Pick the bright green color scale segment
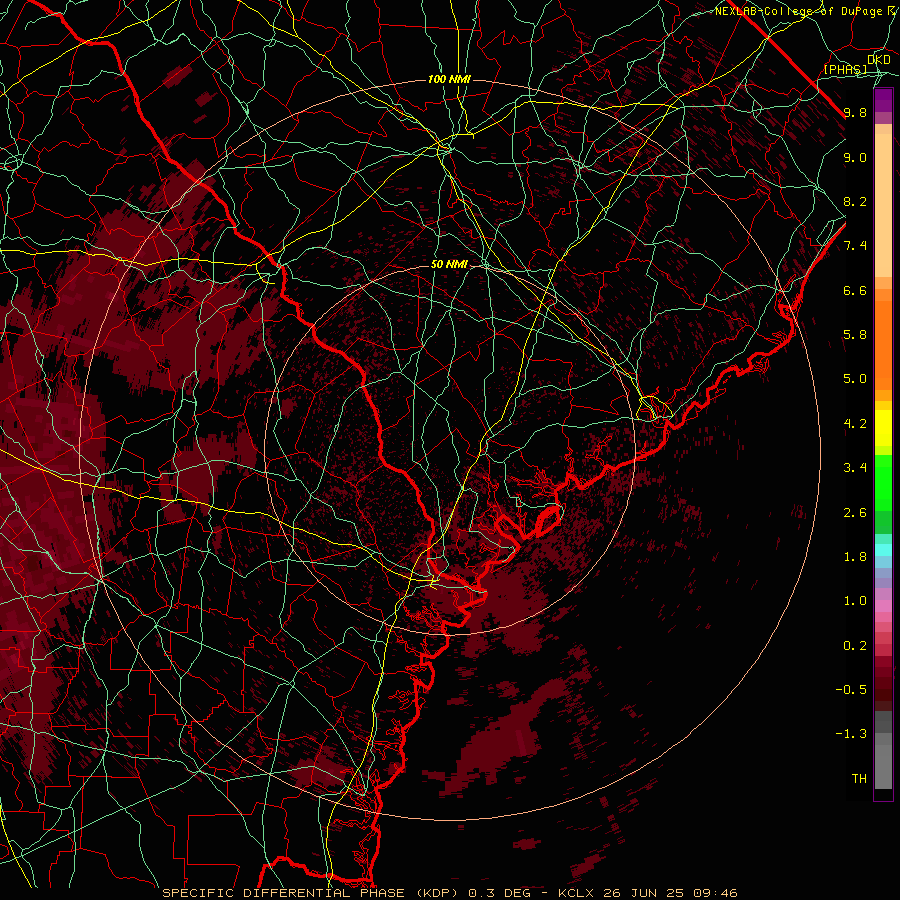 tap(883, 482)
